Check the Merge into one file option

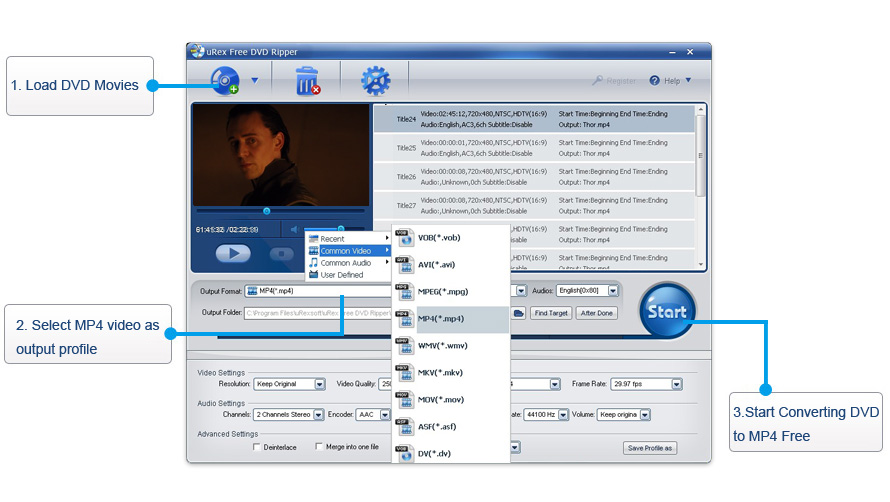pyautogui.click(x=320, y=447)
